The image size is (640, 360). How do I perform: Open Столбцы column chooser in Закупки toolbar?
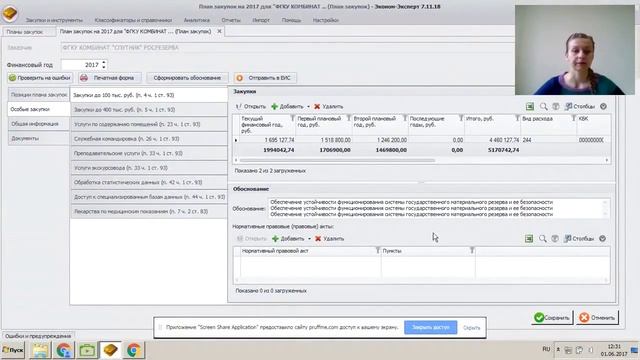[580, 107]
